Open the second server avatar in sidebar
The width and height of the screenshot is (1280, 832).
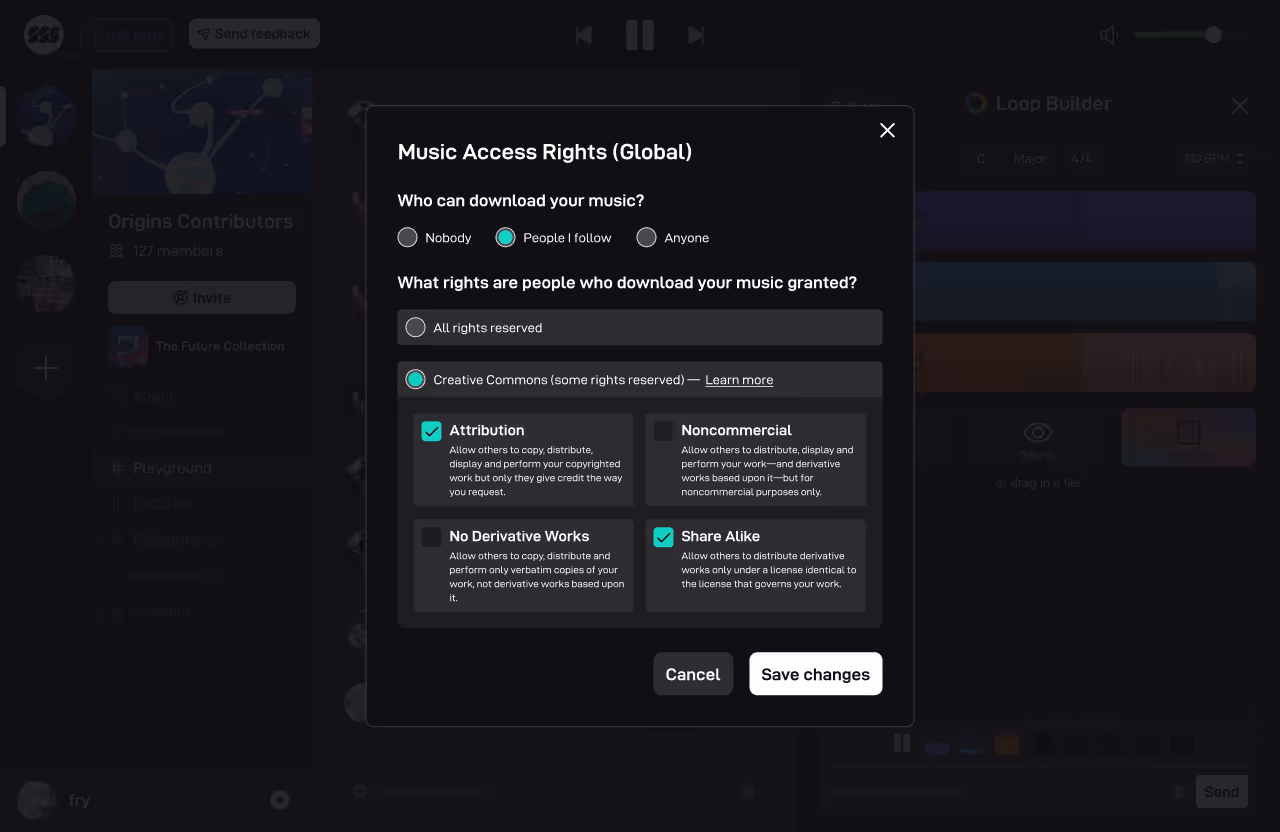point(46,200)
